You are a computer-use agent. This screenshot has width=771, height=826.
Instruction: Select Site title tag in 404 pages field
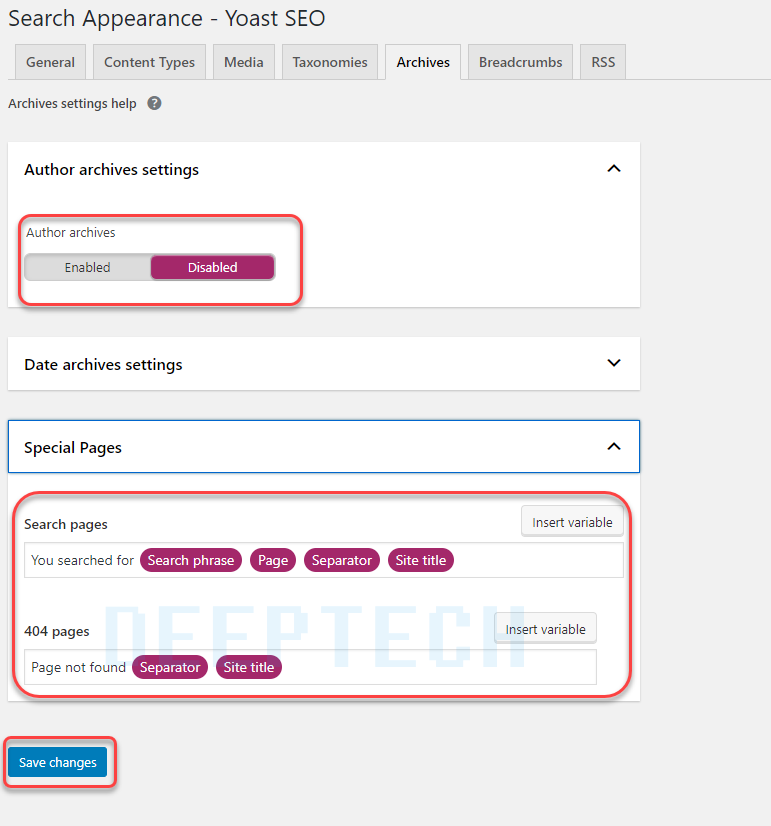click(249, 667)
